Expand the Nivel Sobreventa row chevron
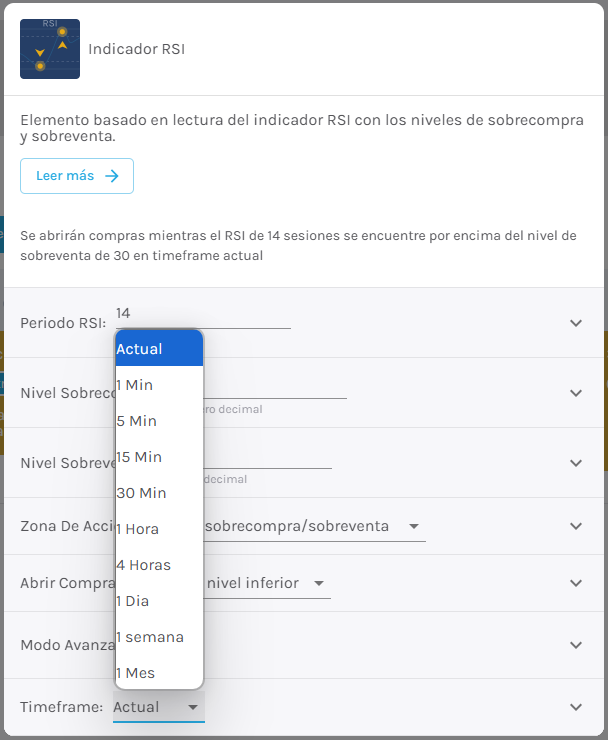The height and width of the screenshot is (740, 608). click(576, 463)
